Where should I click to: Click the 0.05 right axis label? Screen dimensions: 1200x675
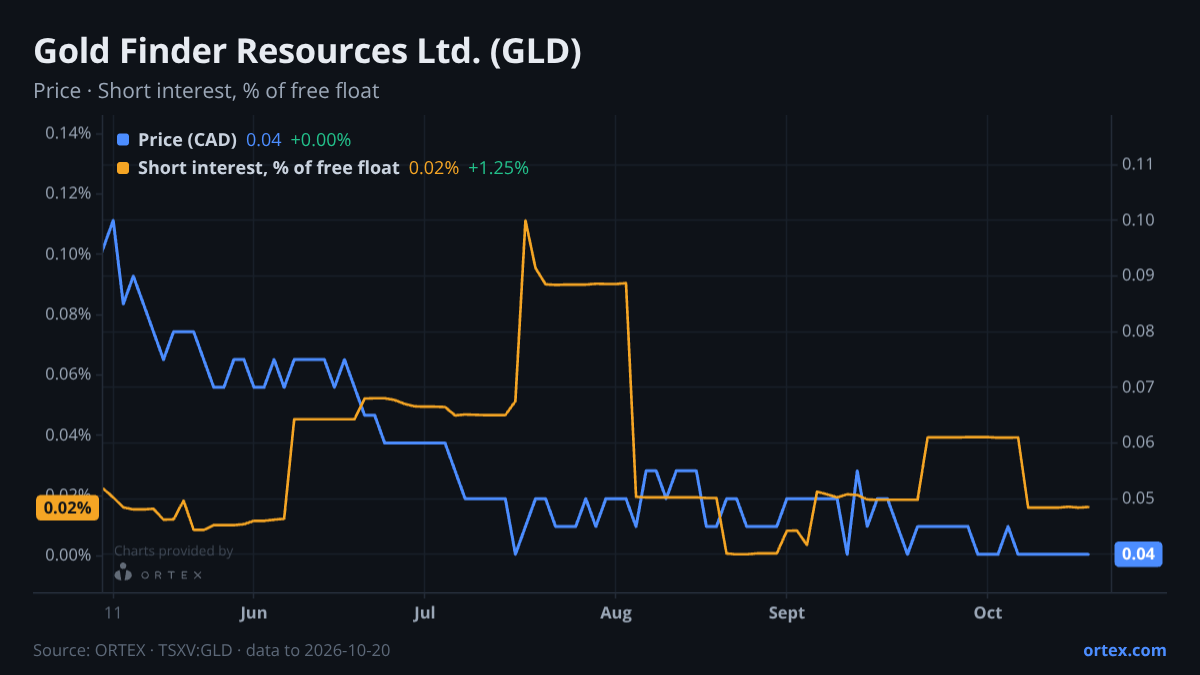click(1138, 498)
